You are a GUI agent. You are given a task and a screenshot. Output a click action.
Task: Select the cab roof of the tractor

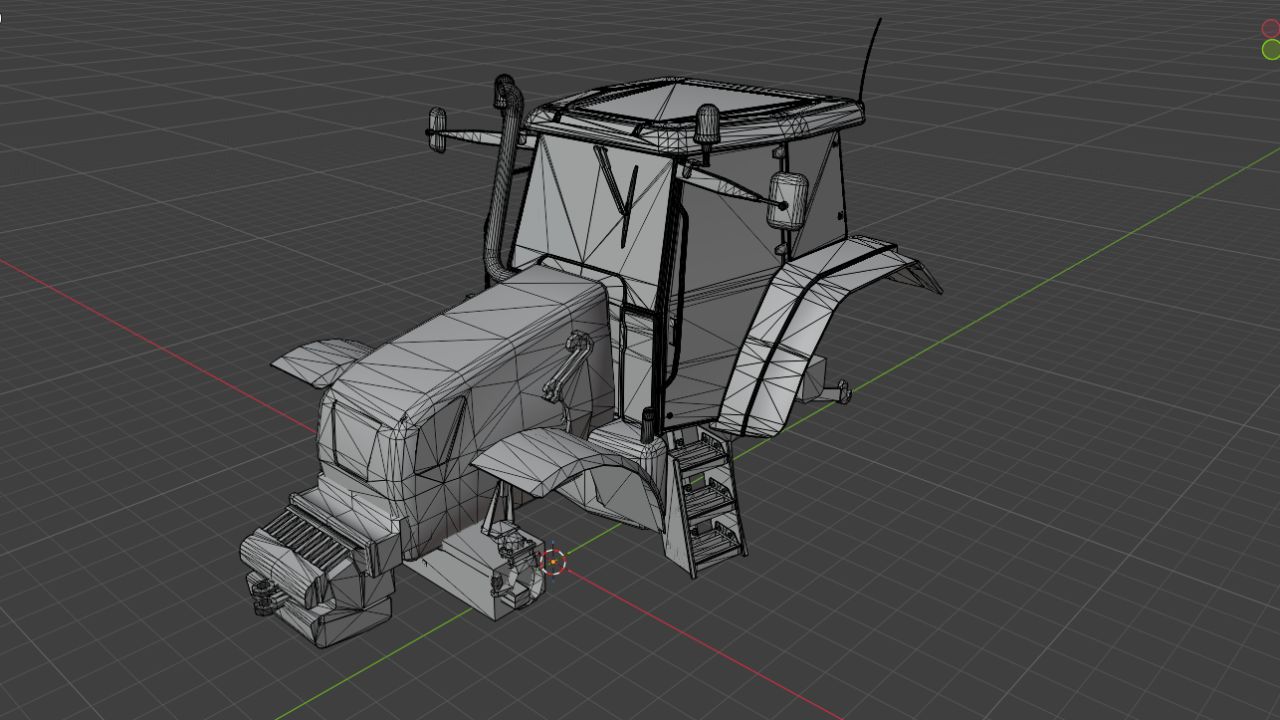tap(694, 112)
